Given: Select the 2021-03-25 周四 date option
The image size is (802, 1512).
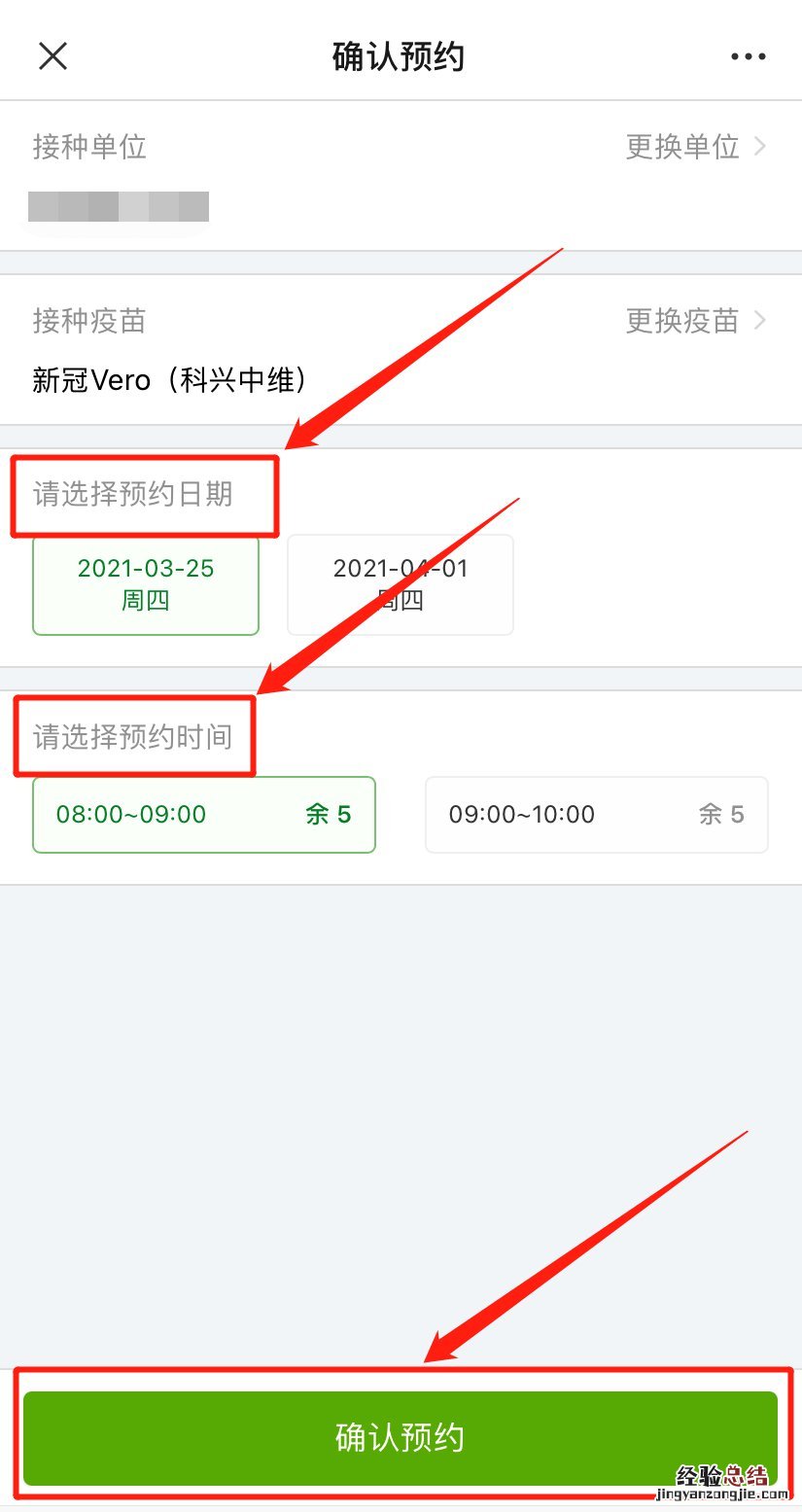Looking at the screenshot, I should click(146, 584).
